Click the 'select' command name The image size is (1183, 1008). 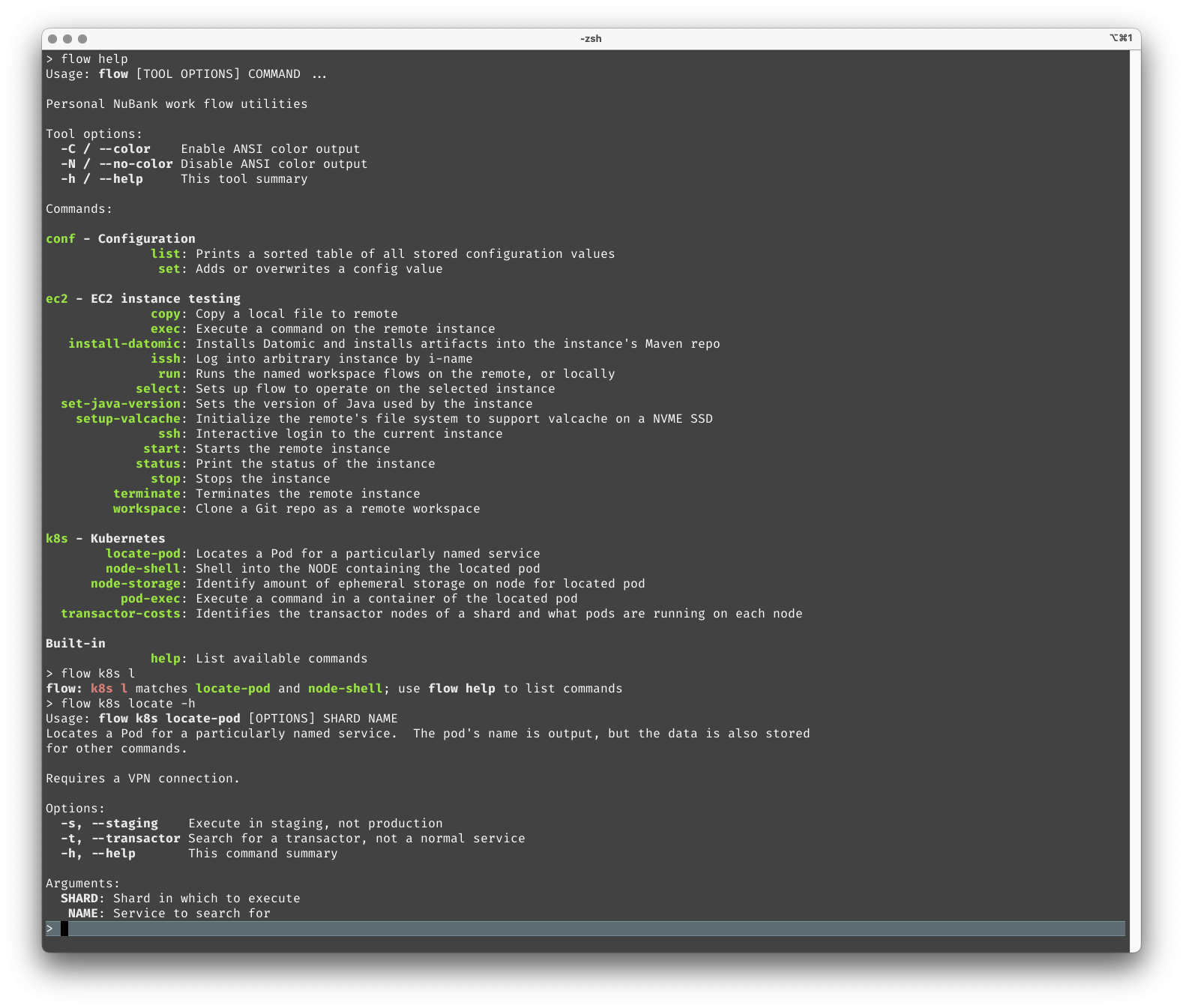[158, 389]
